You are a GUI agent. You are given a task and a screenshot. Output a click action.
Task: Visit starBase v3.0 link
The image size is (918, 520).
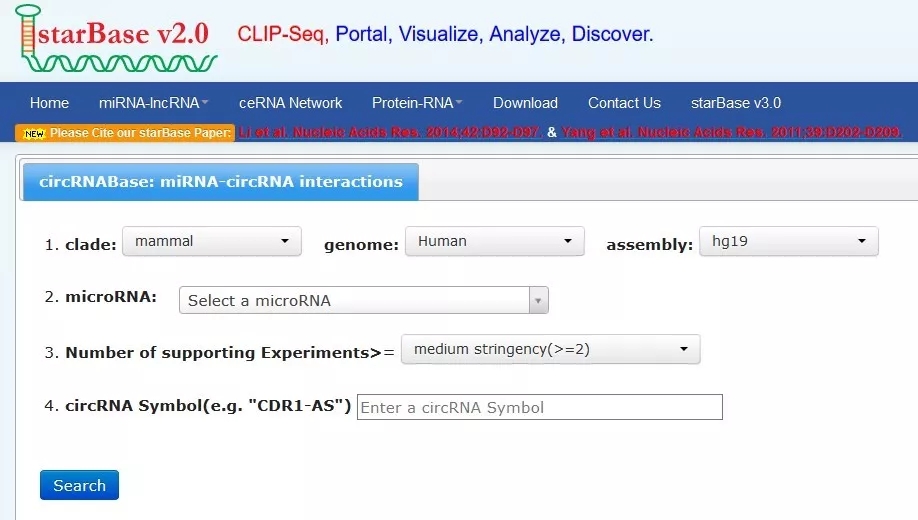736,103
